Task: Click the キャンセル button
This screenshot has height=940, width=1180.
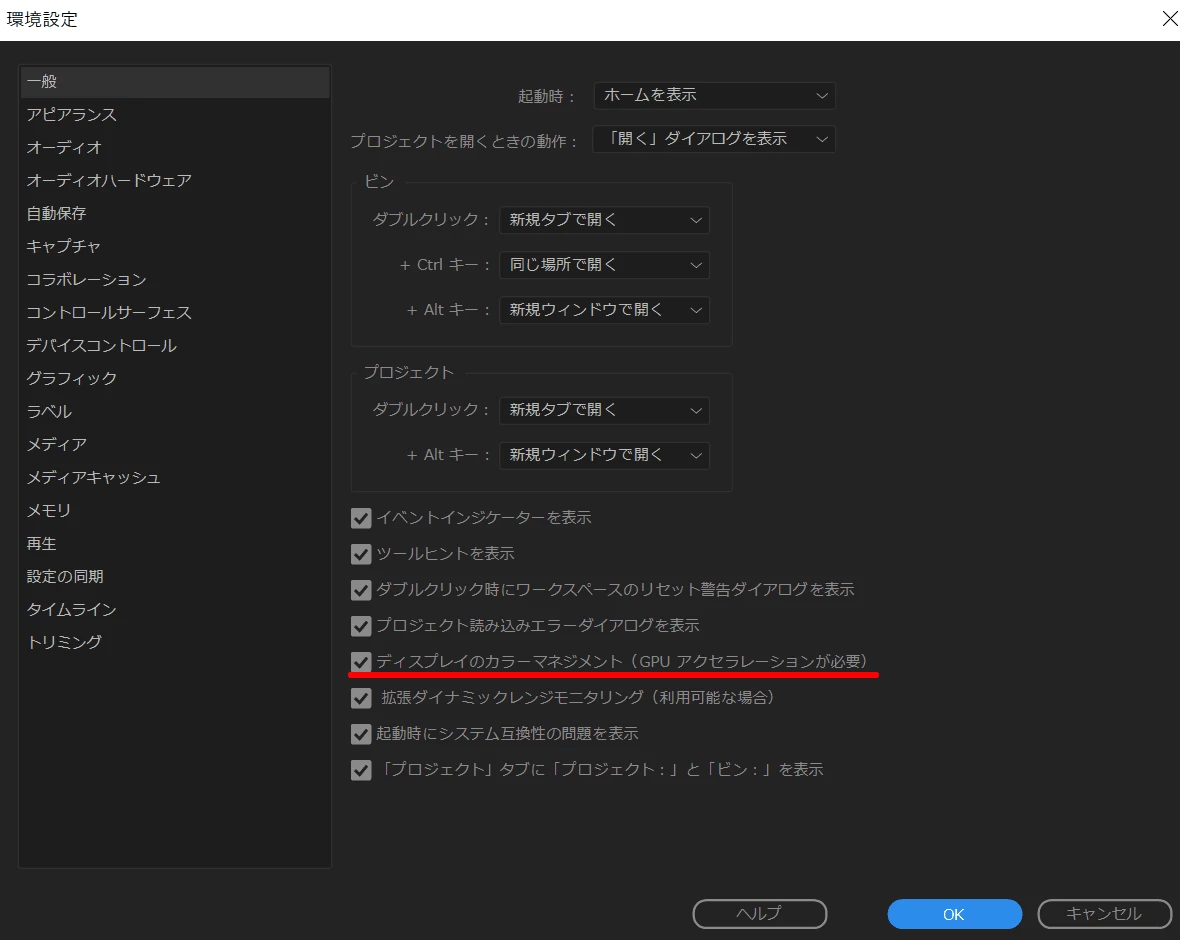Action: [x=1105, y=914]
